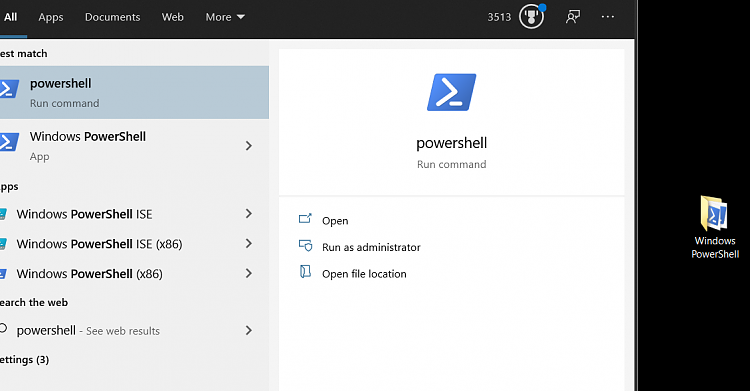Switch to the Apps search tab
This screenshot has height=391, width=750.
(51, 17)
